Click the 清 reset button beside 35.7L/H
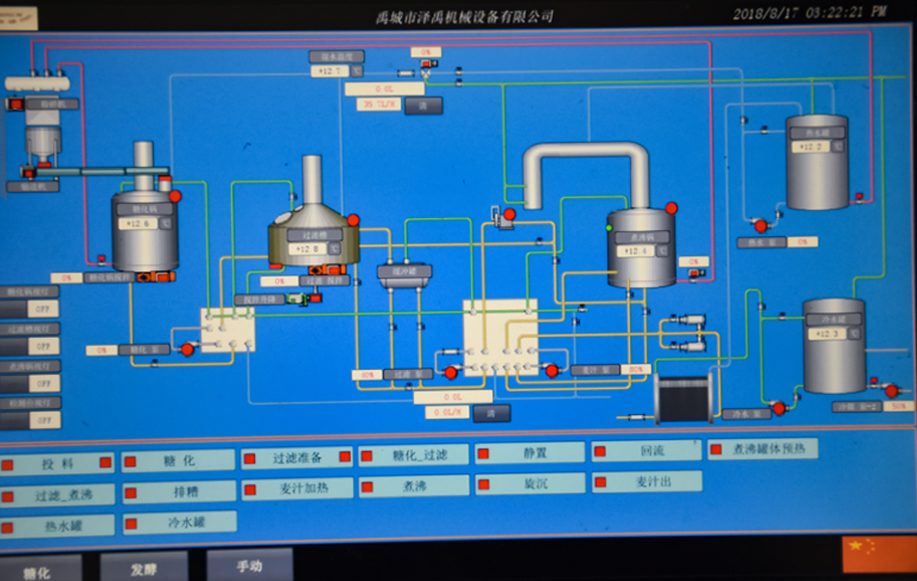This screenshot has width=917, height=581. [423, 106]
